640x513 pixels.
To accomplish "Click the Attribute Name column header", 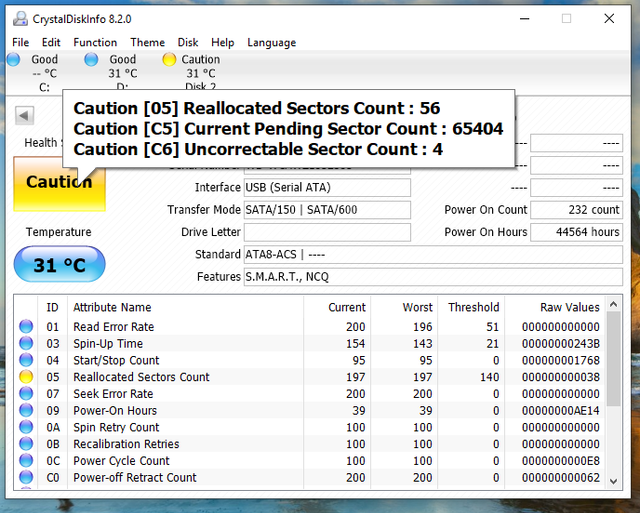I will click(186, 307).
